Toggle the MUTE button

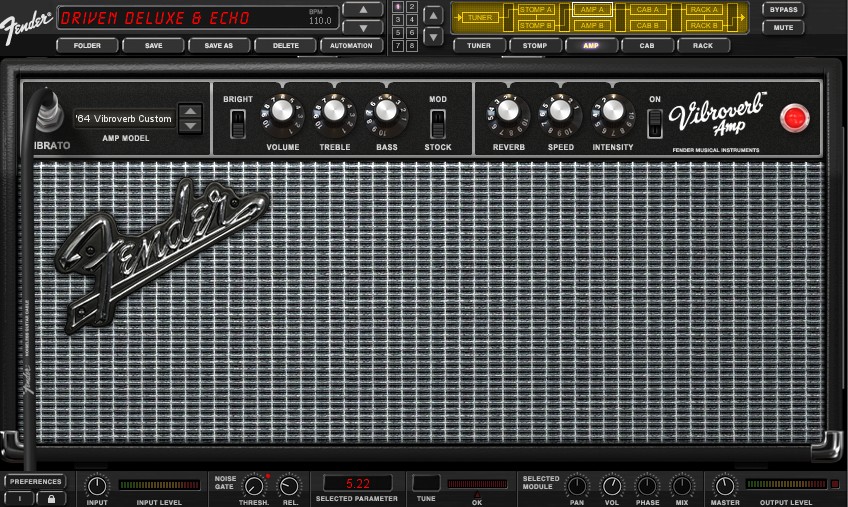point(783,27)
